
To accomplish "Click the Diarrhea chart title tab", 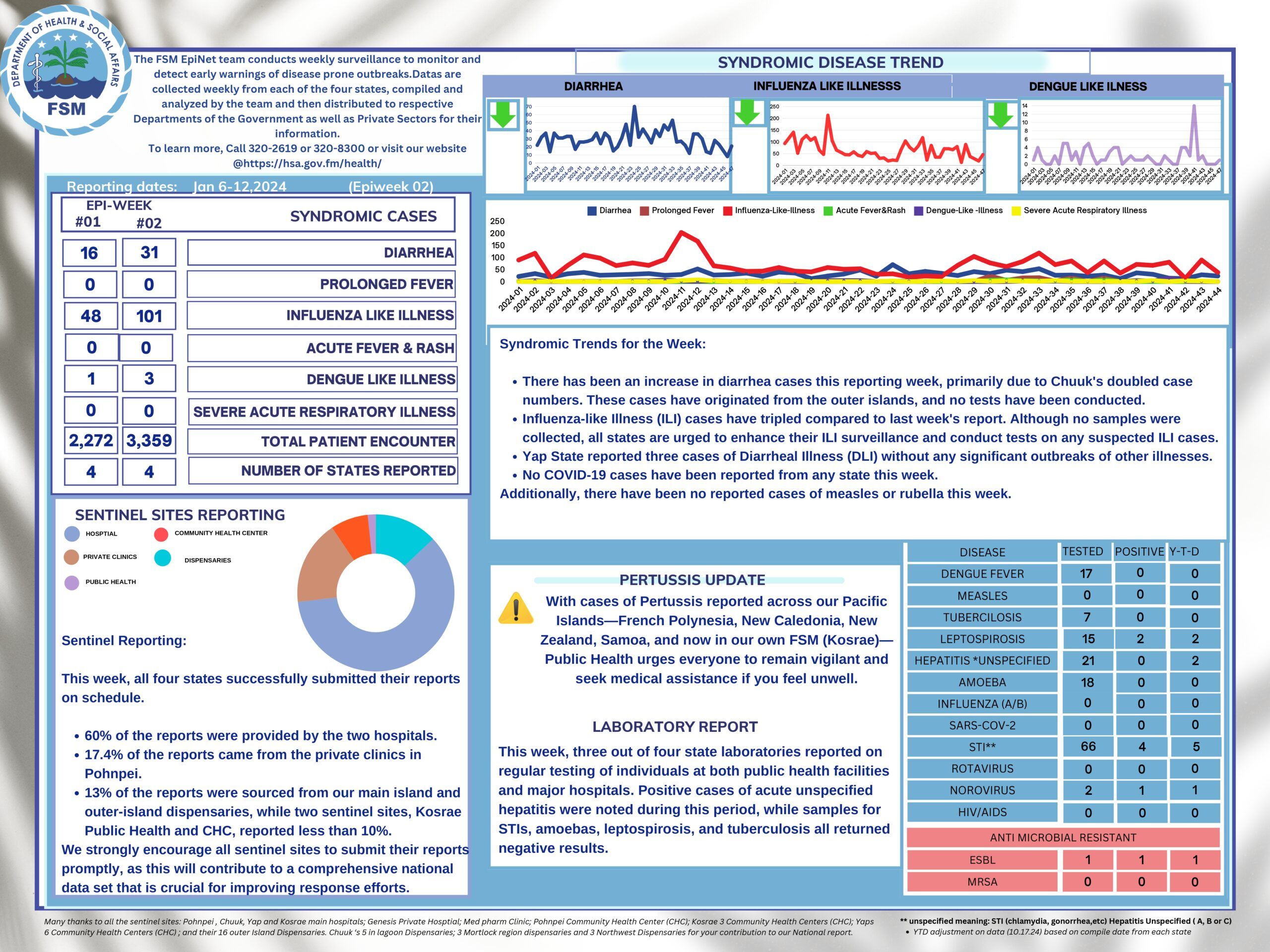I will [593, 87].
